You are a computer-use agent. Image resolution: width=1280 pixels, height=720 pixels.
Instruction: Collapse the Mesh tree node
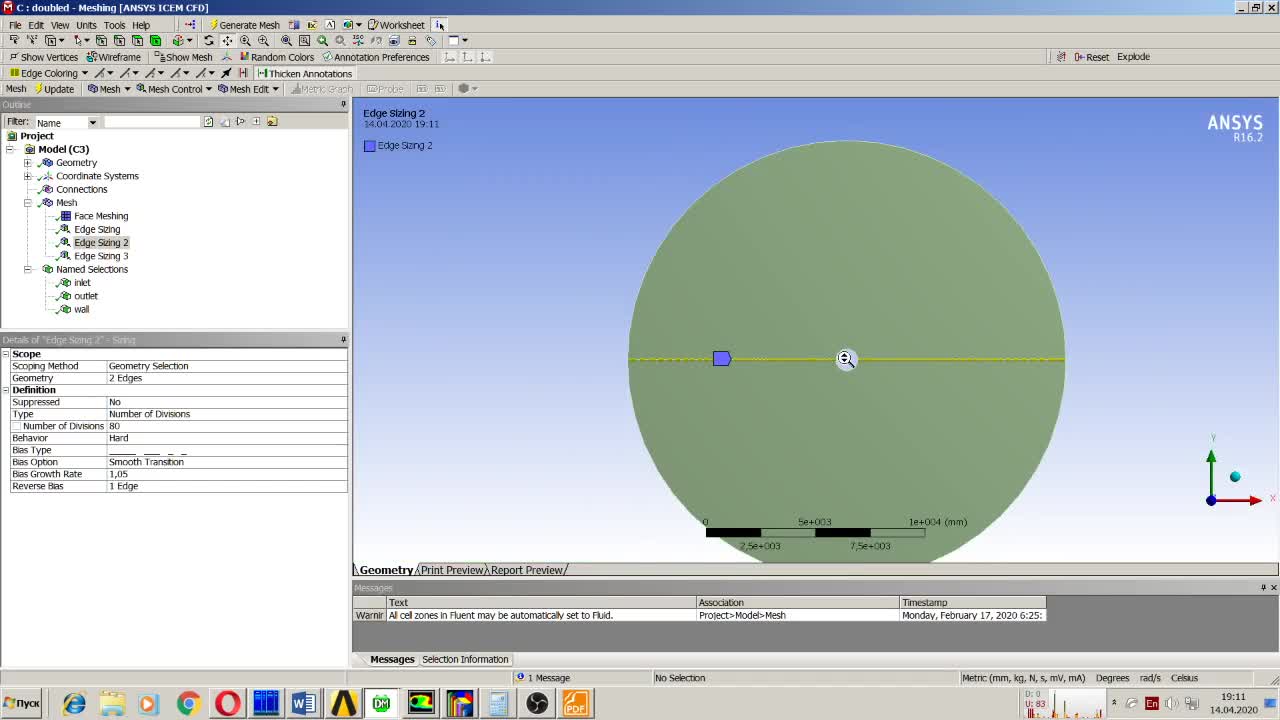(28, 203)
